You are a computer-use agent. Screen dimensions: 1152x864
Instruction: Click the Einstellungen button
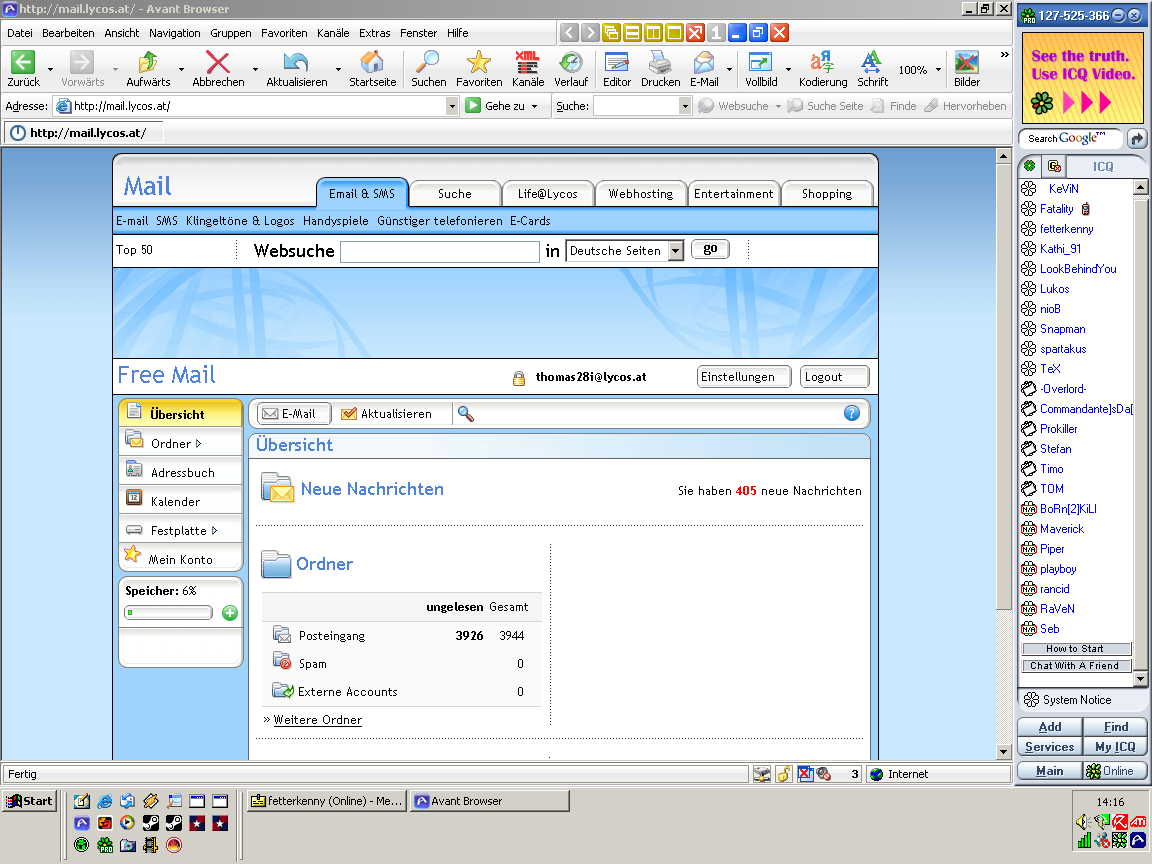[x=744, y=377]
